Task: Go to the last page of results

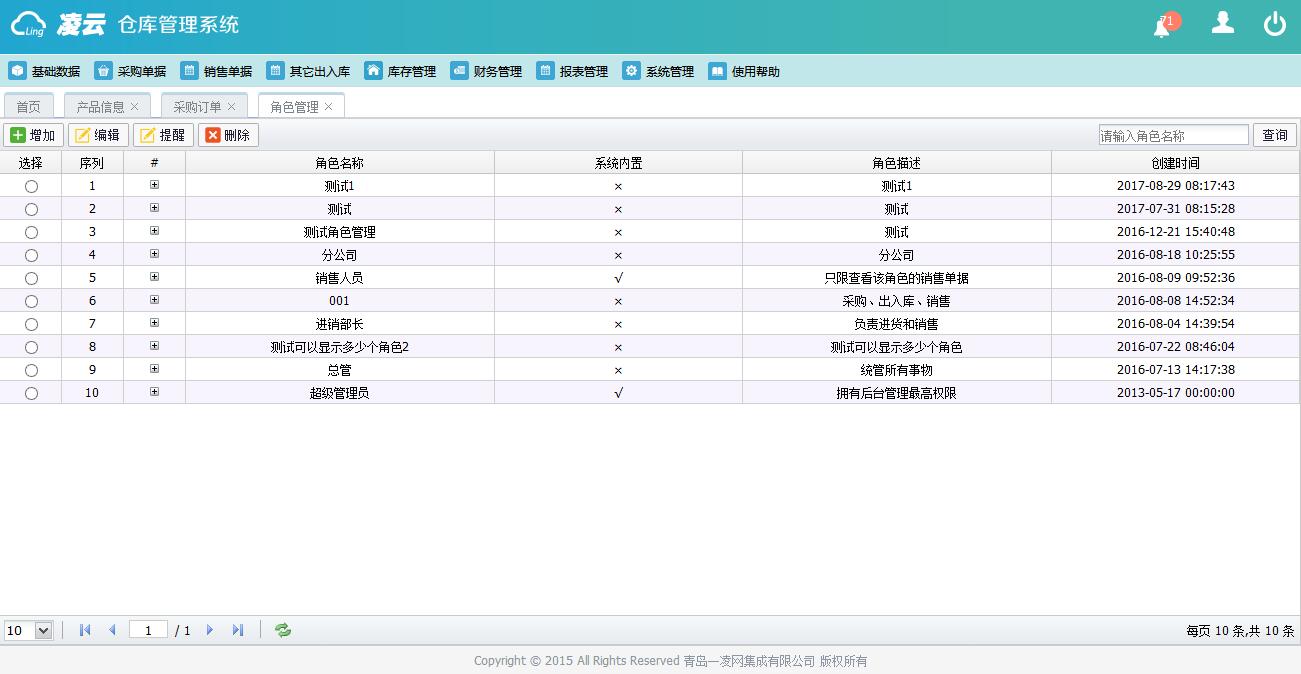Action: pos(238,630)
